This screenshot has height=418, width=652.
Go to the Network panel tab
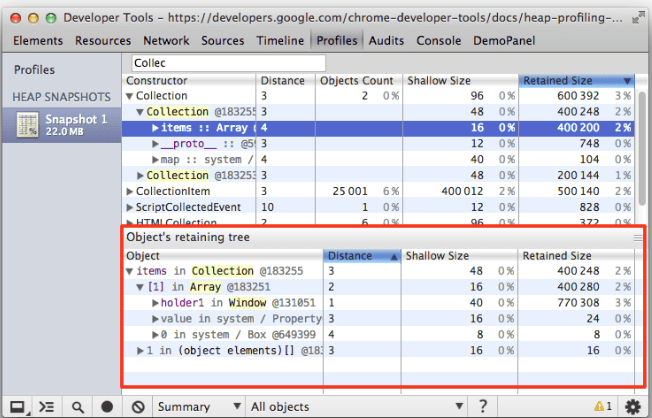click(x=166, y=41)
